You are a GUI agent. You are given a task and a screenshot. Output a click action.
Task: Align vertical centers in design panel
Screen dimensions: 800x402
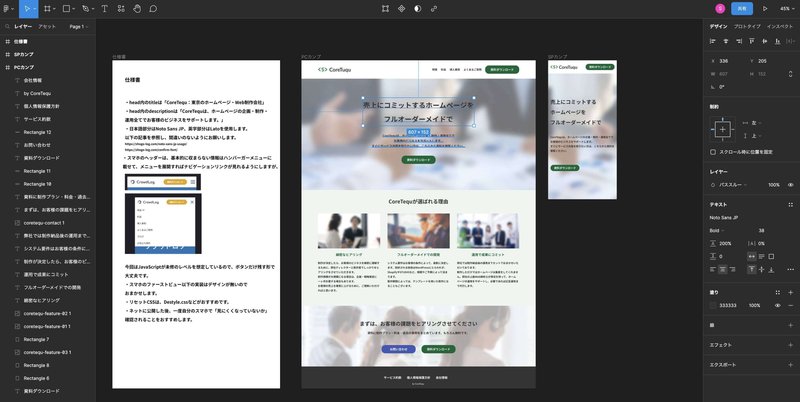[x=764, y=41]
